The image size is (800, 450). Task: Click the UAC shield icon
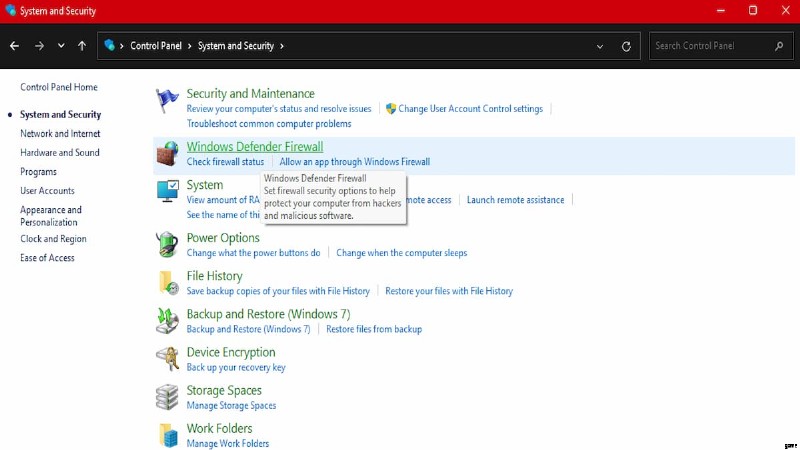[x=391, y=109]
